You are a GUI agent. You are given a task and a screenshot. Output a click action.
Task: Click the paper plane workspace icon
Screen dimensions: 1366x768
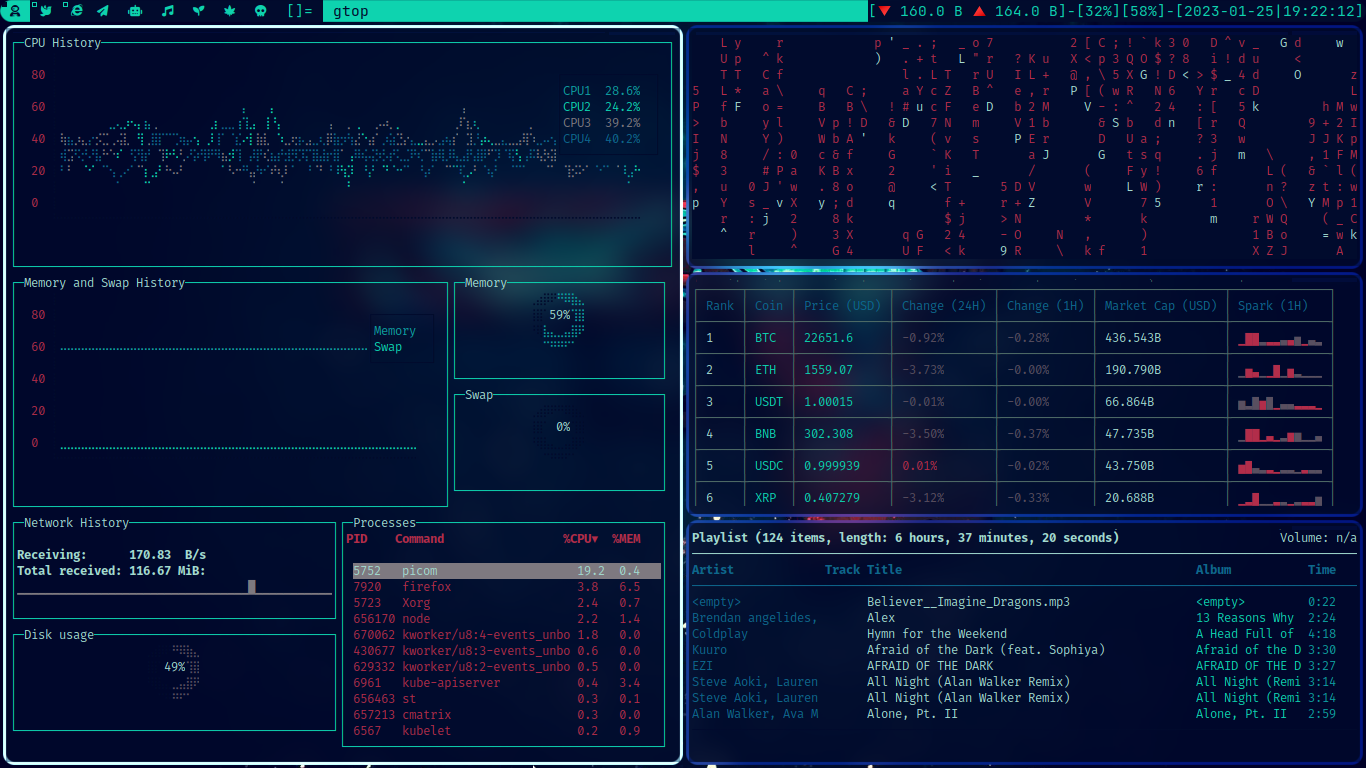pyautogui.click(x=103, y=11)
